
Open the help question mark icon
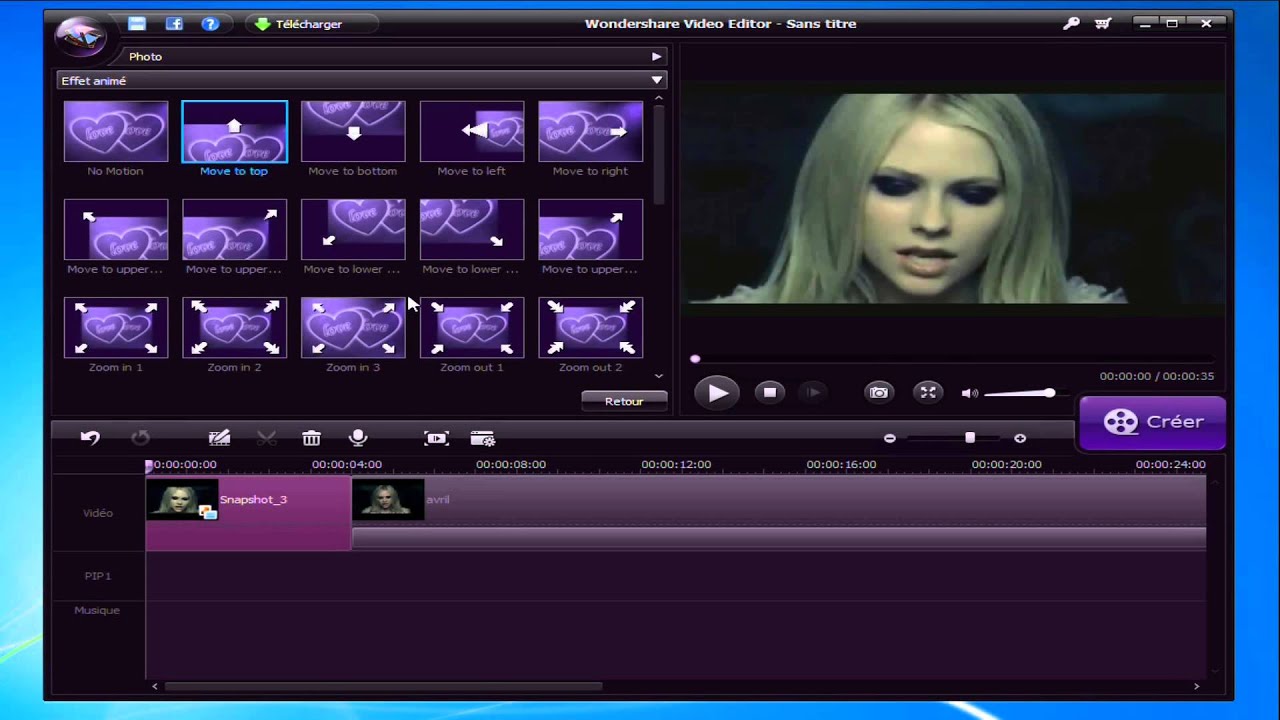pos(210,24)
